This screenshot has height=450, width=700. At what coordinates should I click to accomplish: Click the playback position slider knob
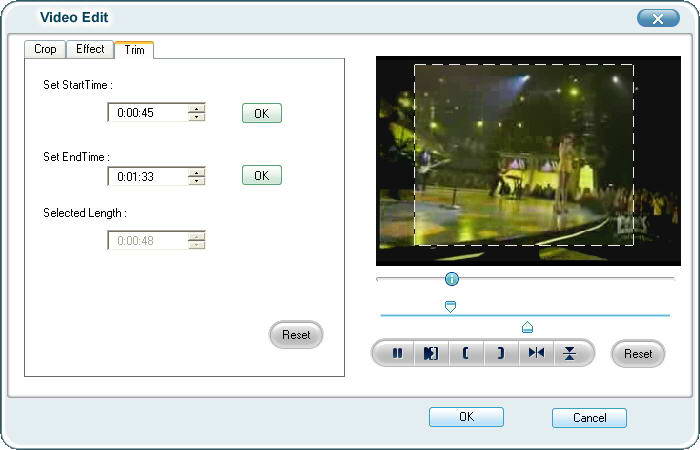click(452, 279)
